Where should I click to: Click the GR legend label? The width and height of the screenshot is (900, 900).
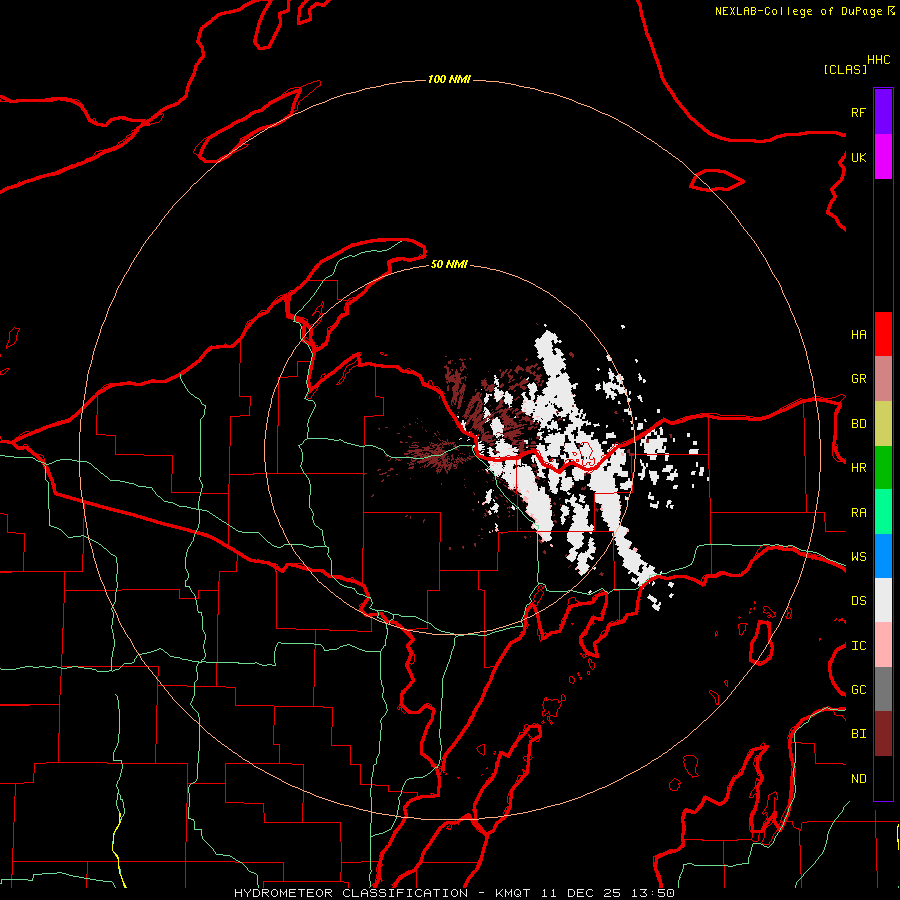point(858,379)
